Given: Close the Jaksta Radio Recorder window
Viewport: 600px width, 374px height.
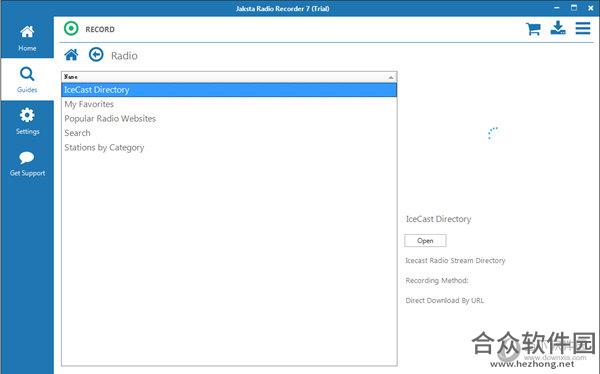Looking at the screenshot, I should pyautogui.click(x=590, y=8).
